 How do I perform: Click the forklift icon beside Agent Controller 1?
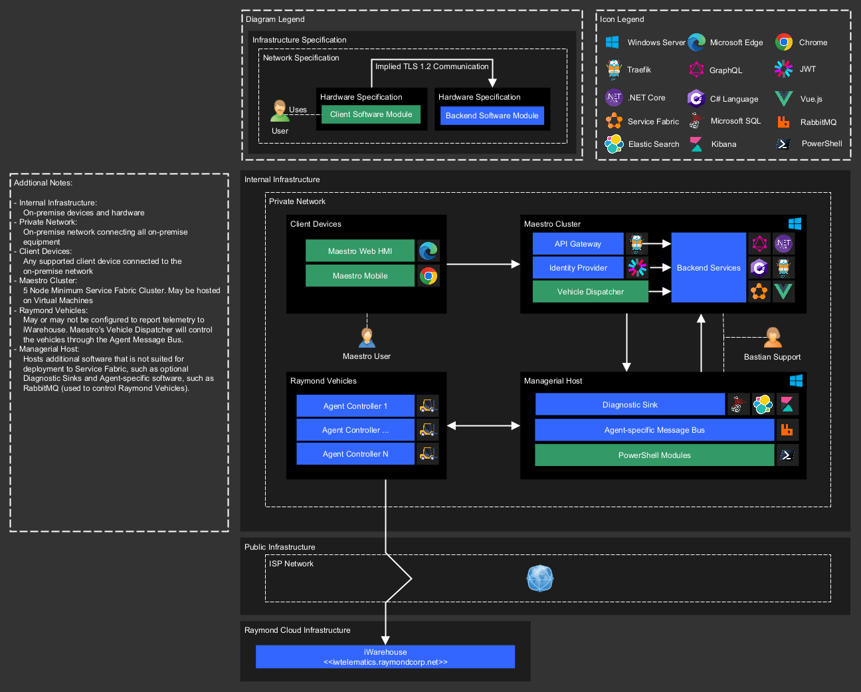coord(428,406)
